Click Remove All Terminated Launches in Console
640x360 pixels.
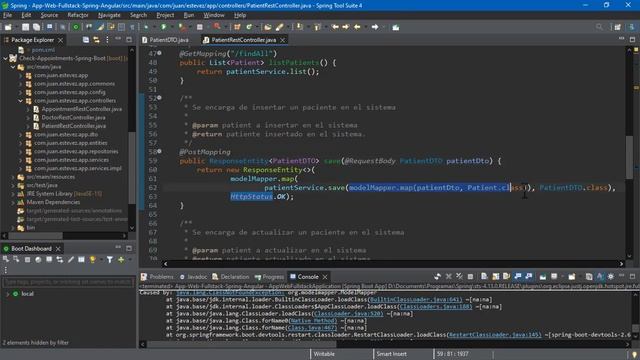460,276
